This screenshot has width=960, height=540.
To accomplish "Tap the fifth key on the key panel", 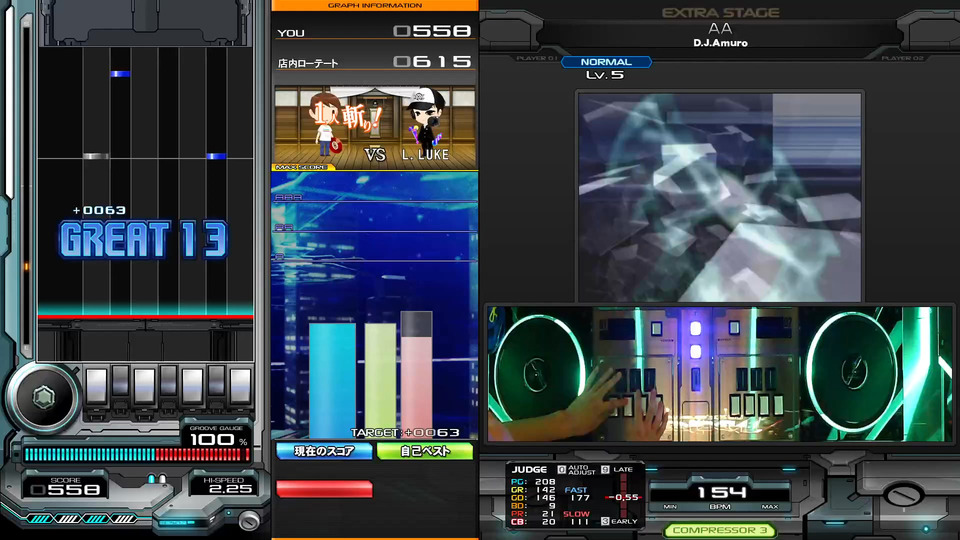I will 192,386.
